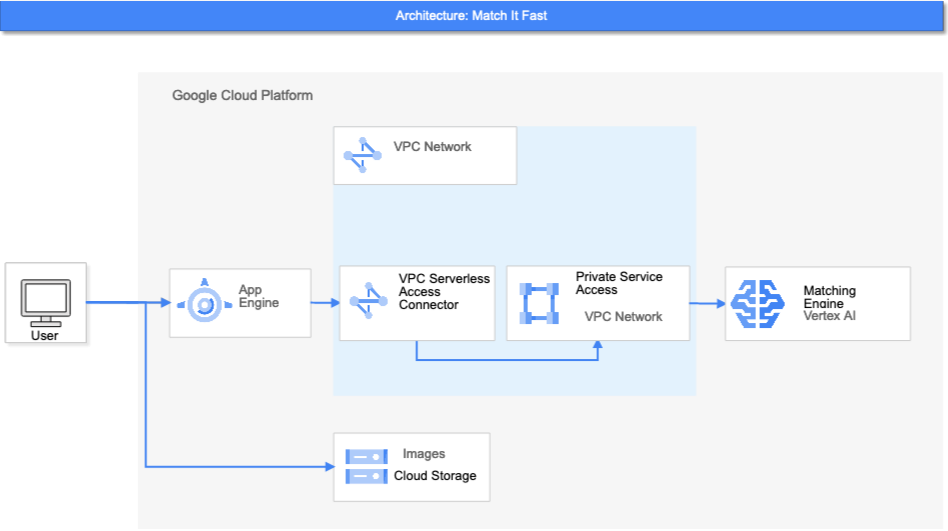948x531 pixels.
Task: Click the Private Service Access square icon
Action: [539, 303]
